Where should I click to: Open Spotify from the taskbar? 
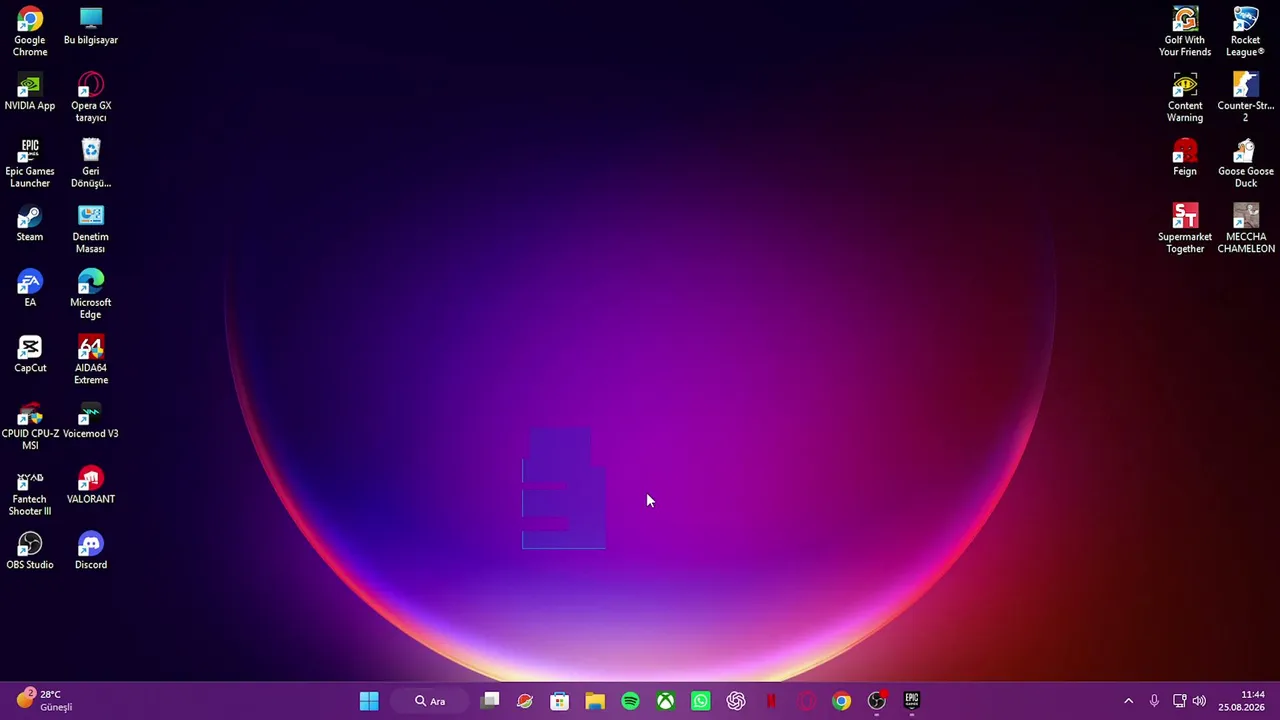click(630, 701)
